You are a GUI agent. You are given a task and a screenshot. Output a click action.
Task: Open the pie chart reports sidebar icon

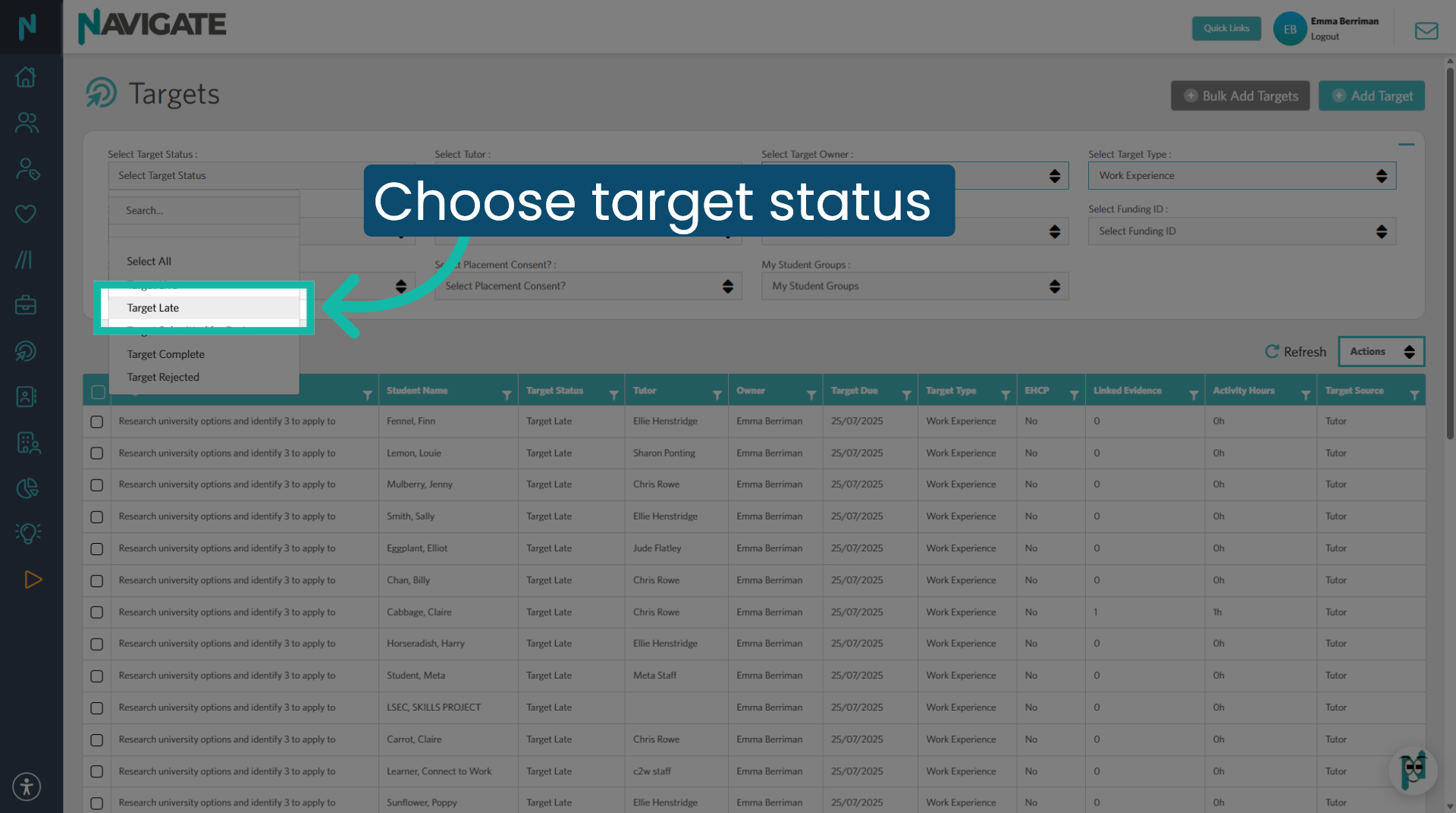[27, 488]
